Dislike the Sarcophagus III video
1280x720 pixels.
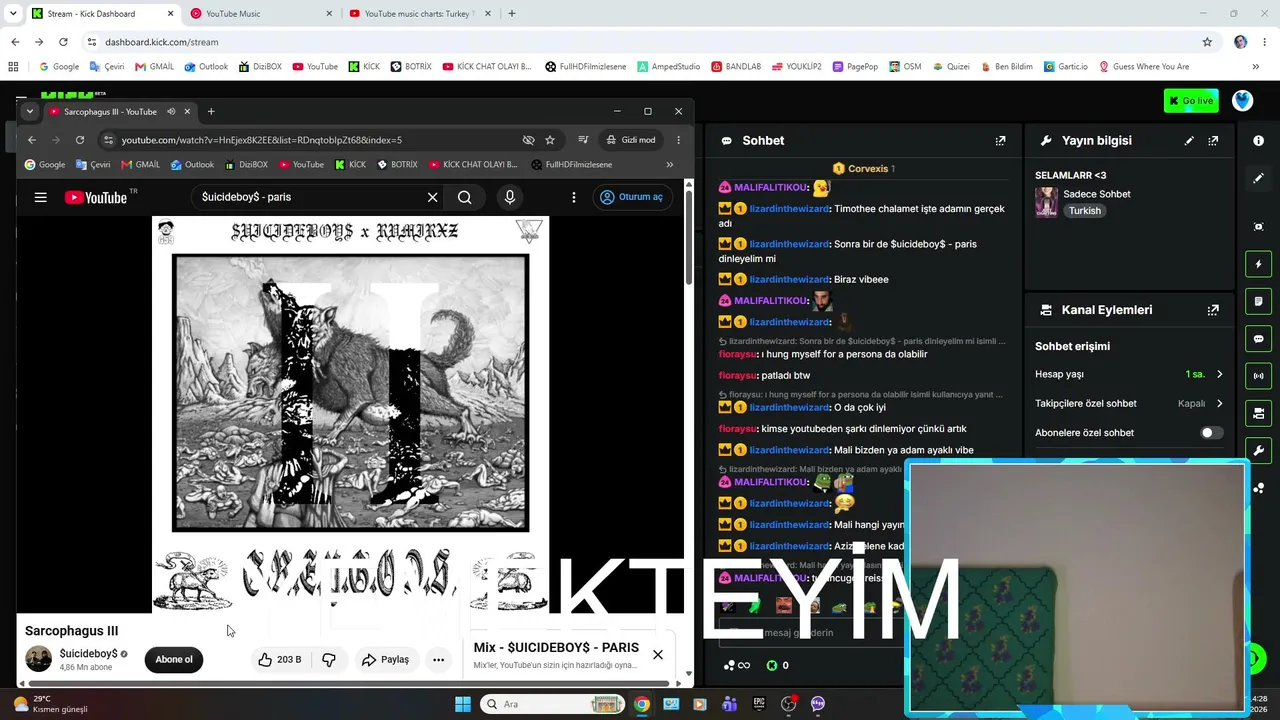[x=328, y=659]
